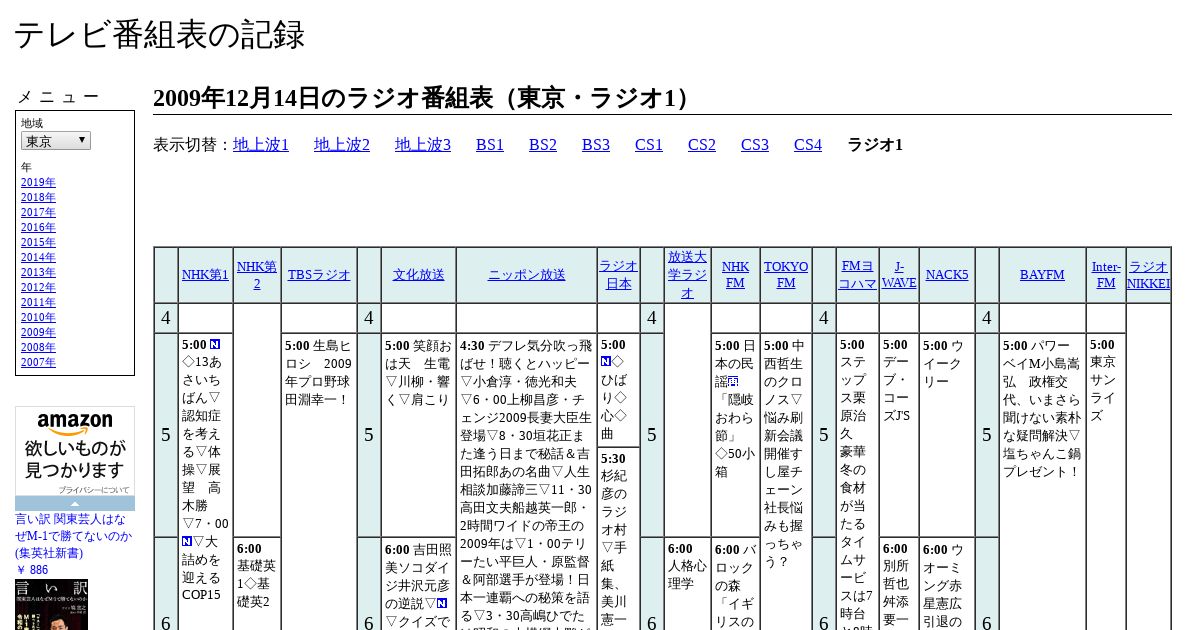Go to the 2010年 archive

[x=38, y=317]
